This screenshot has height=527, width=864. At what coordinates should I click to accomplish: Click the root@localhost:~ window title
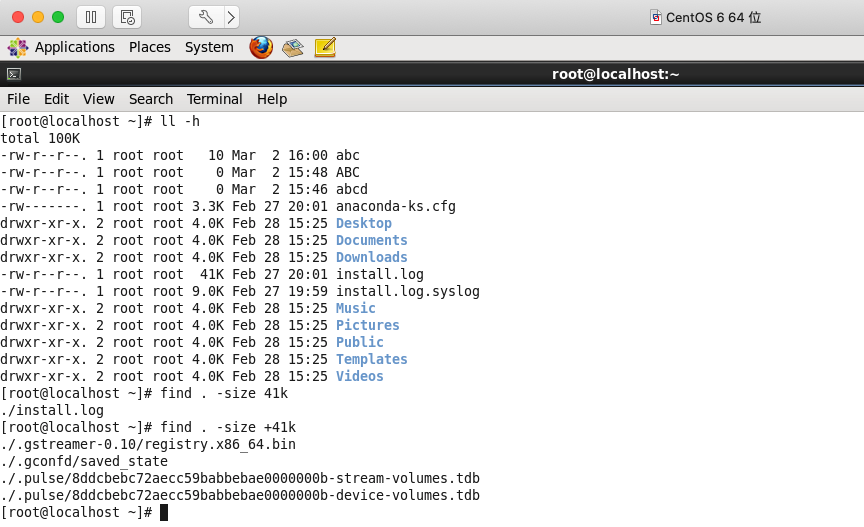click(x=615, y=74)
